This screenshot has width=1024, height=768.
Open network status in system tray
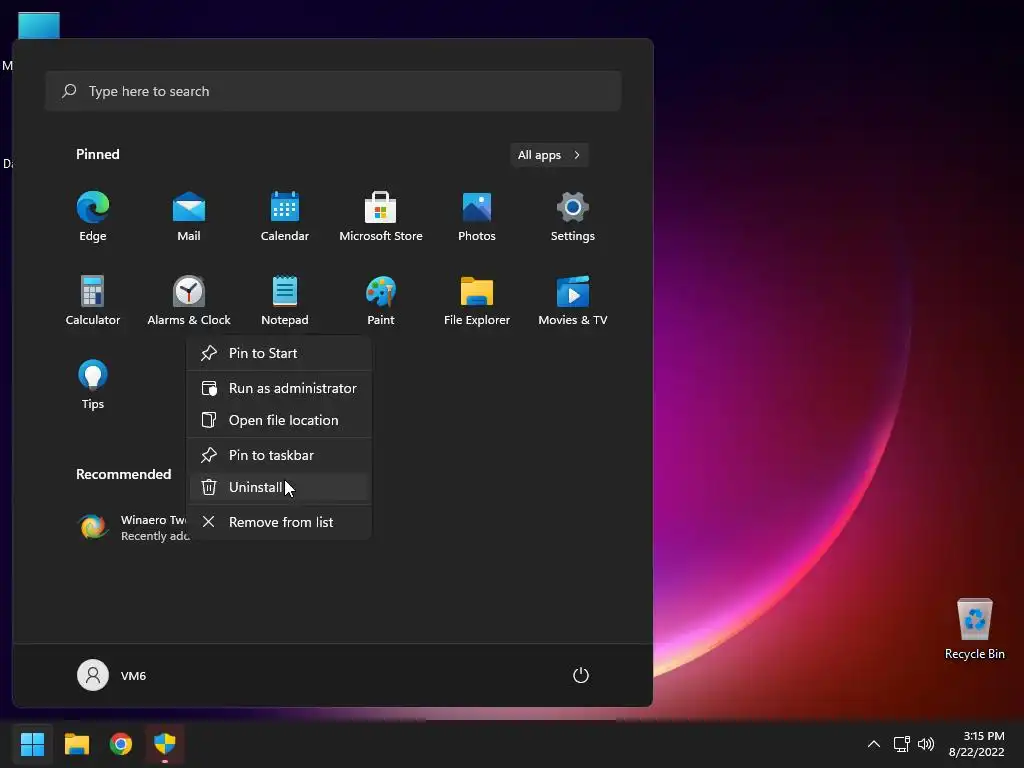click(x=902, y=744)
